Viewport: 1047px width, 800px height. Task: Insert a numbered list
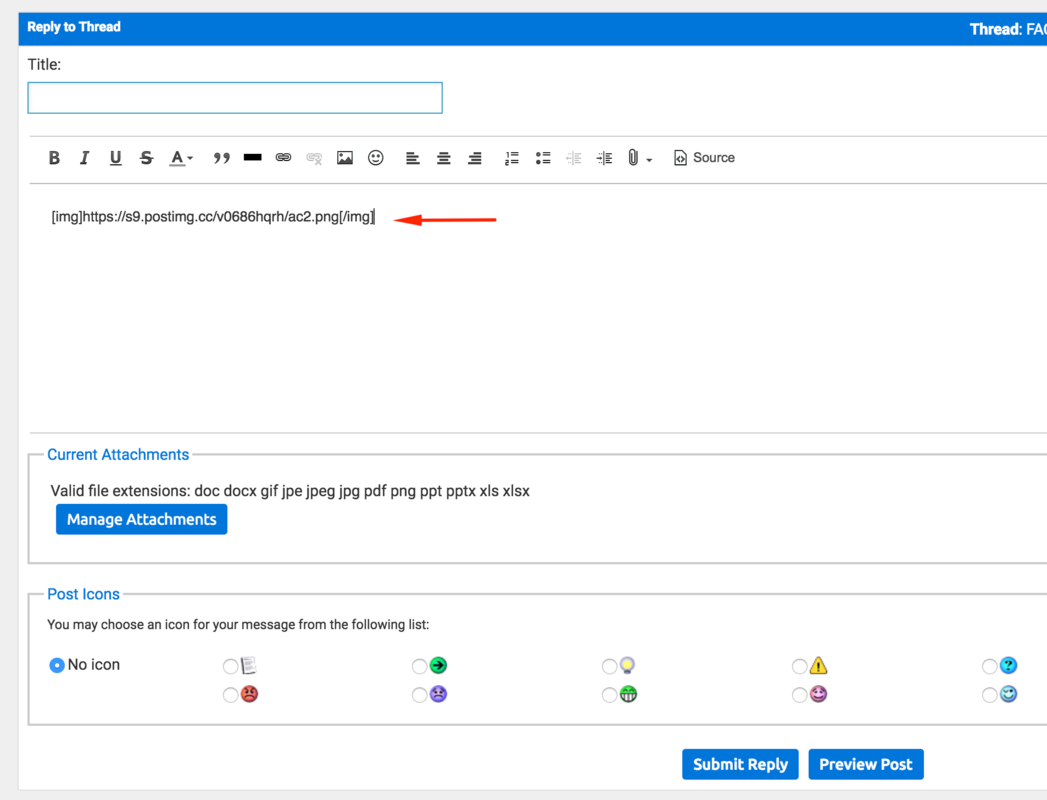tap(511, 158)
